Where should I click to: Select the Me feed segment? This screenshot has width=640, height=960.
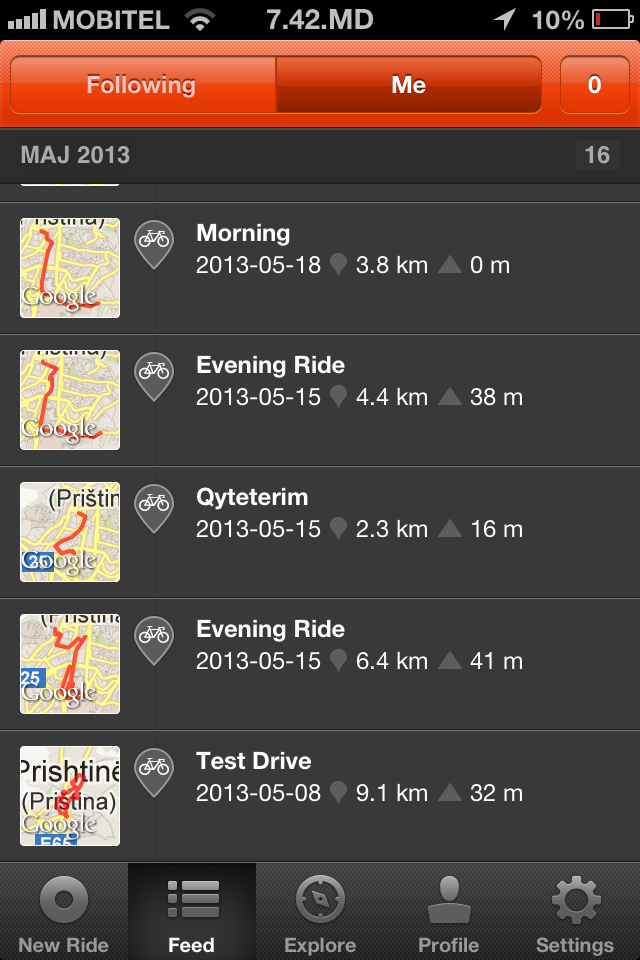point(408,85)
